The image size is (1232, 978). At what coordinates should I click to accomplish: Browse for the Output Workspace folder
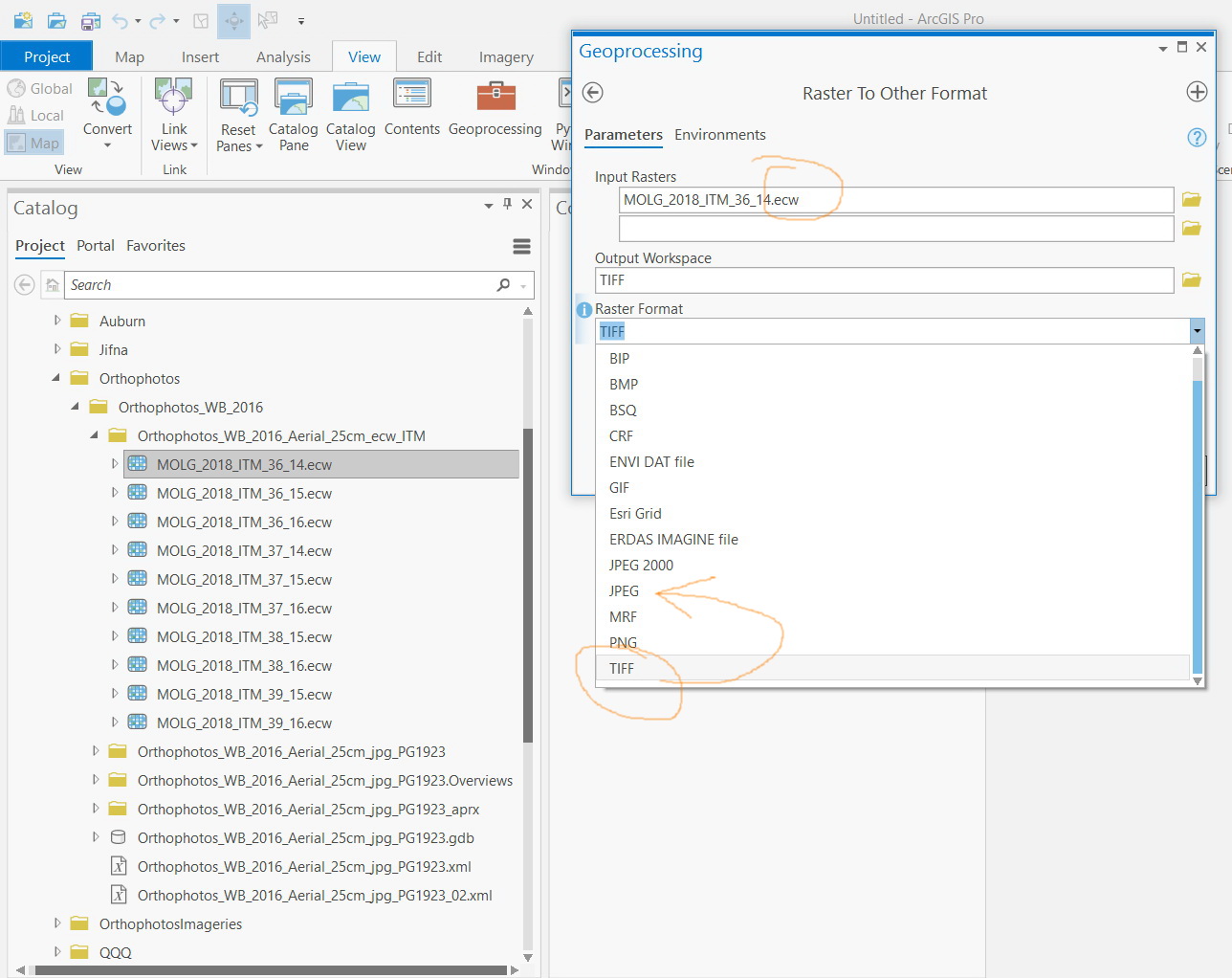1191,279
